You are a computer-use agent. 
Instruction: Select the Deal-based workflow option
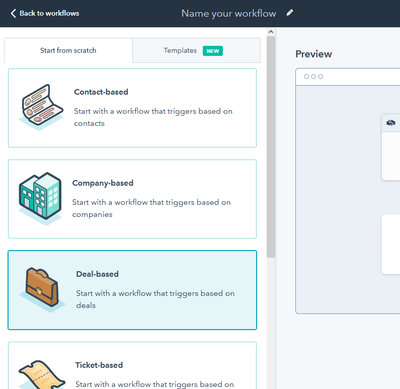pos(132,290)
